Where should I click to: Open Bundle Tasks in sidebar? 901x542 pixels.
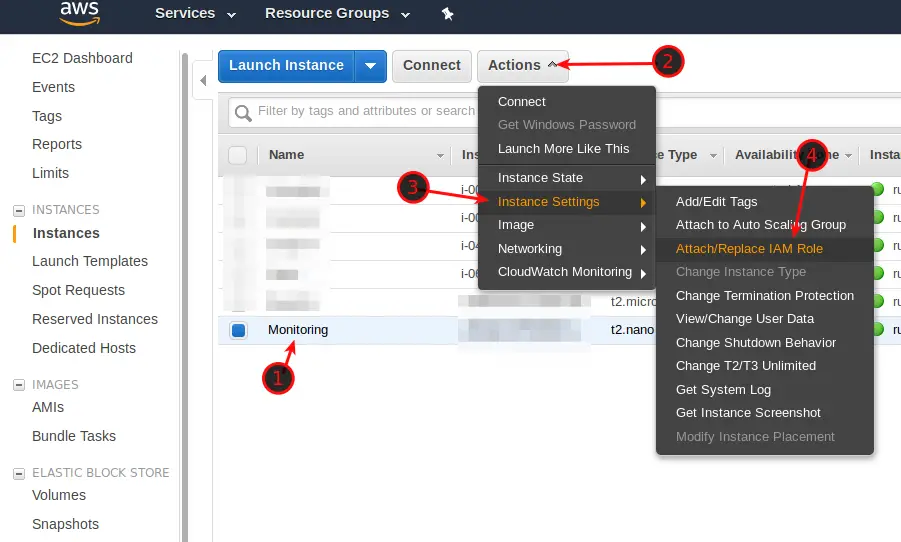tap(74, 436)
